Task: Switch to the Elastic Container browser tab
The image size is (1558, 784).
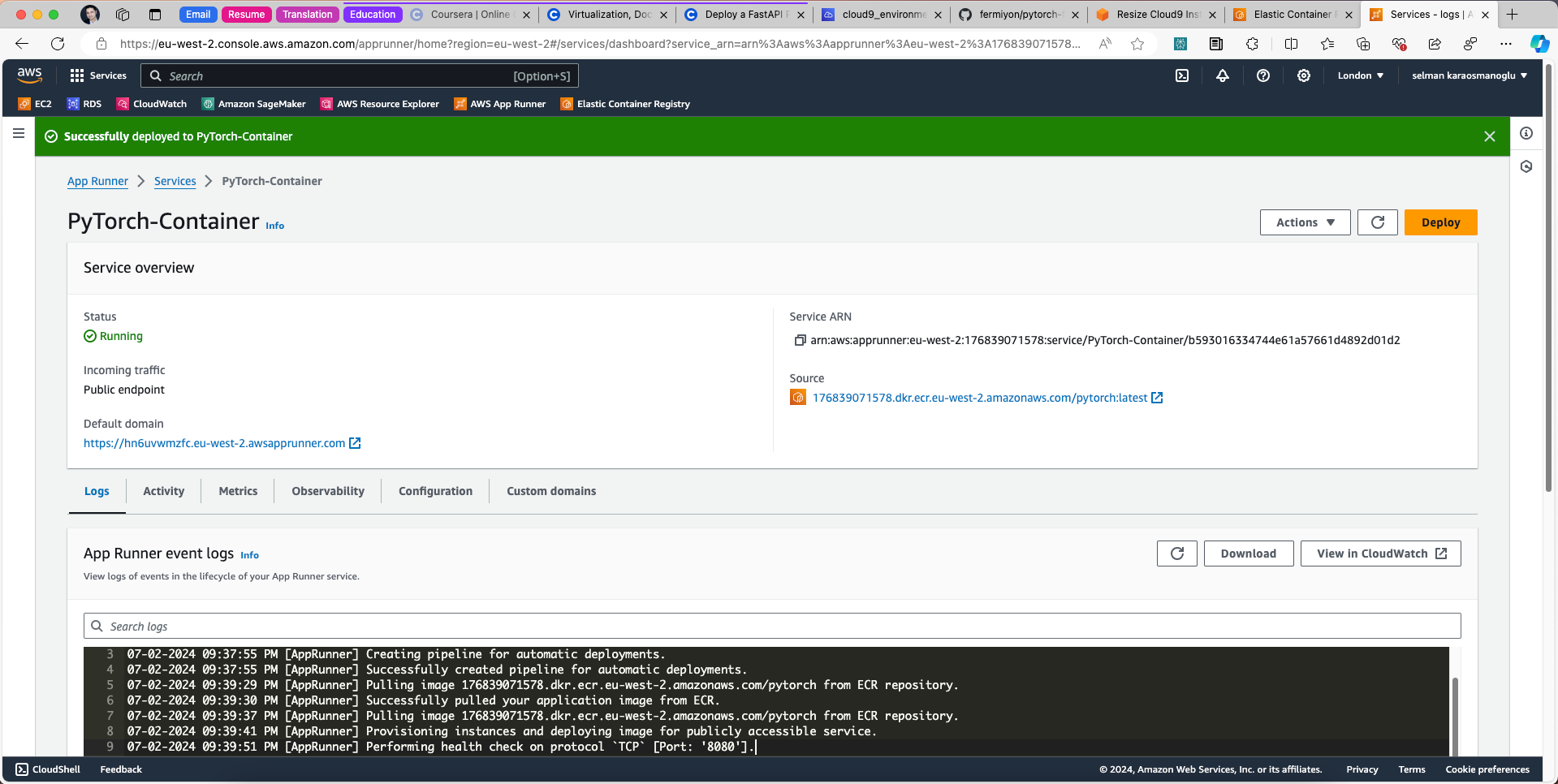Action: [1292, 15]
